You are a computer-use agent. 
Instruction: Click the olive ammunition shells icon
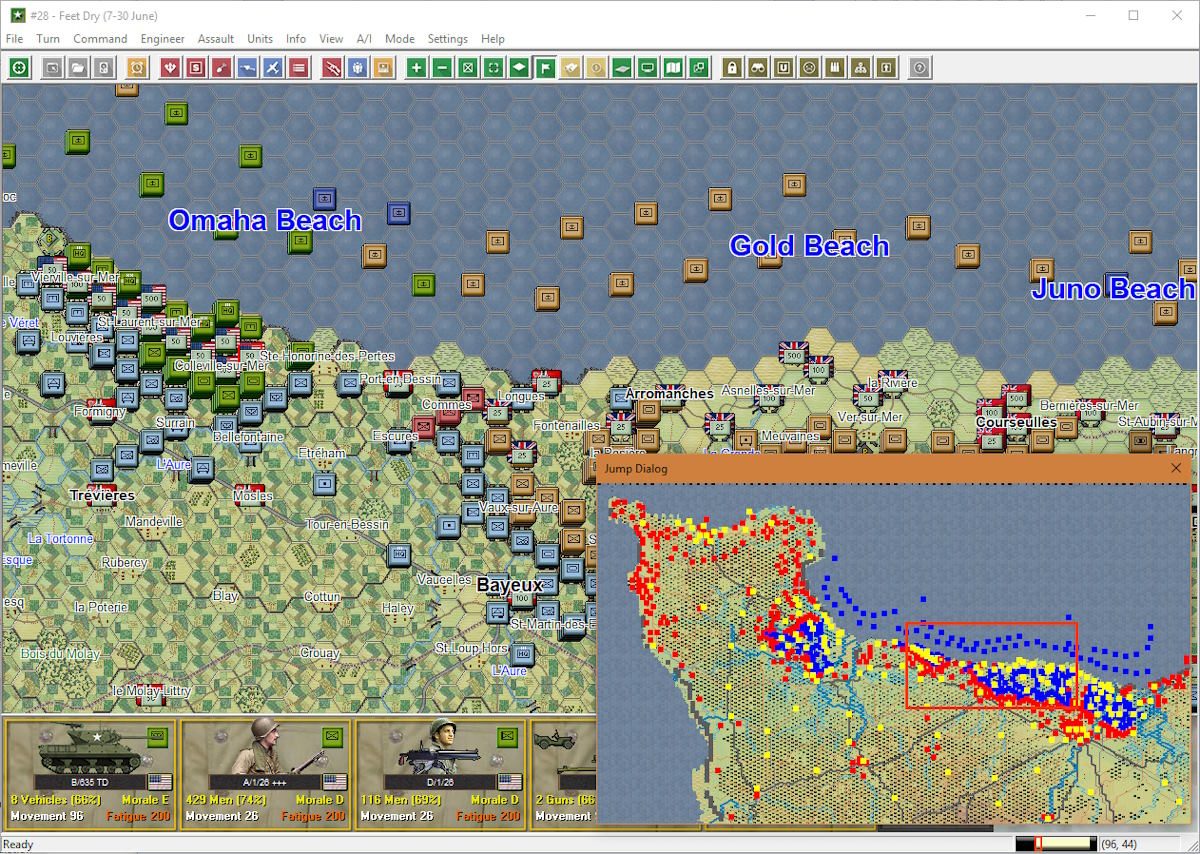[x=835, y=68]
